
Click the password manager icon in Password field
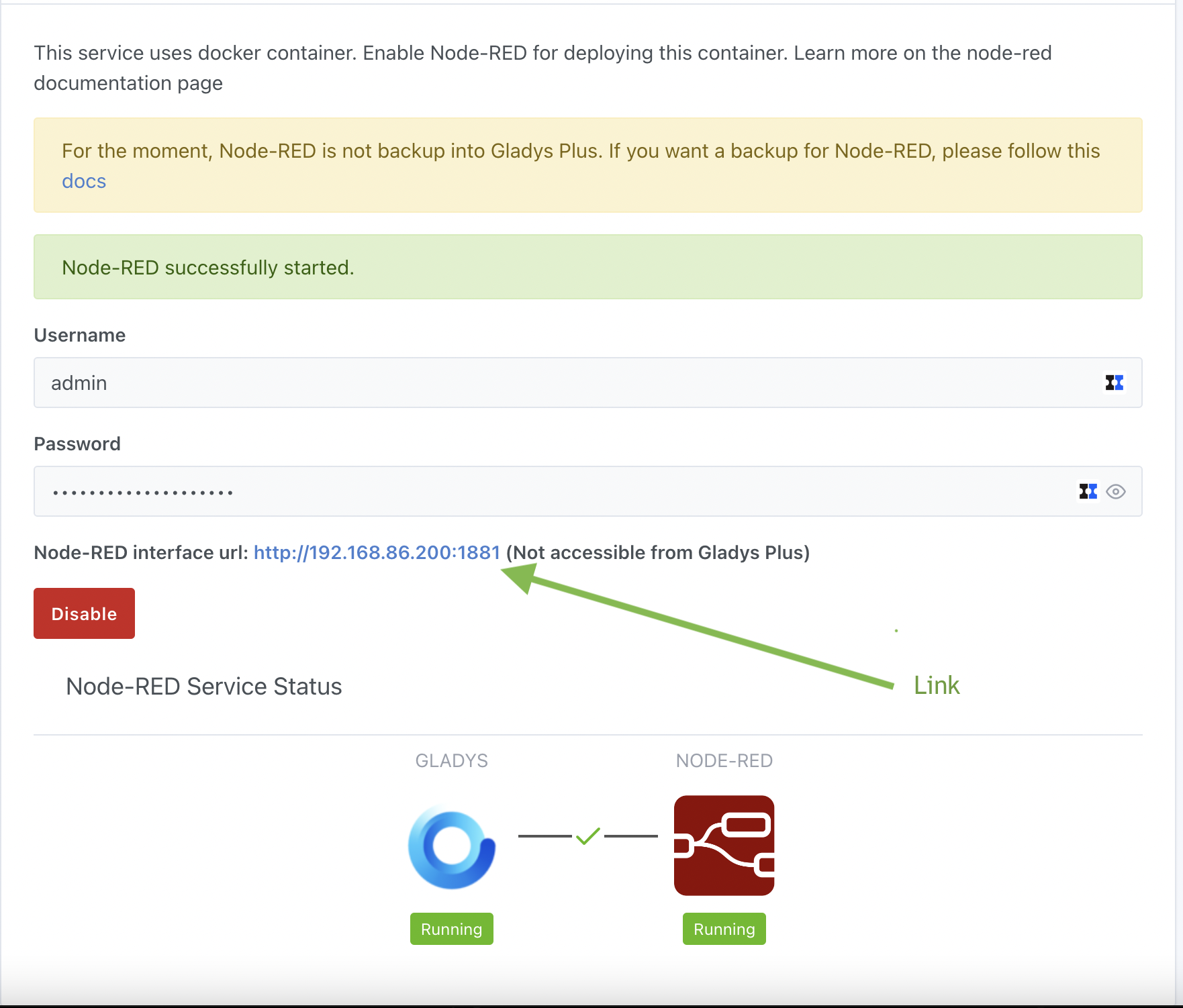point(1088,491)
